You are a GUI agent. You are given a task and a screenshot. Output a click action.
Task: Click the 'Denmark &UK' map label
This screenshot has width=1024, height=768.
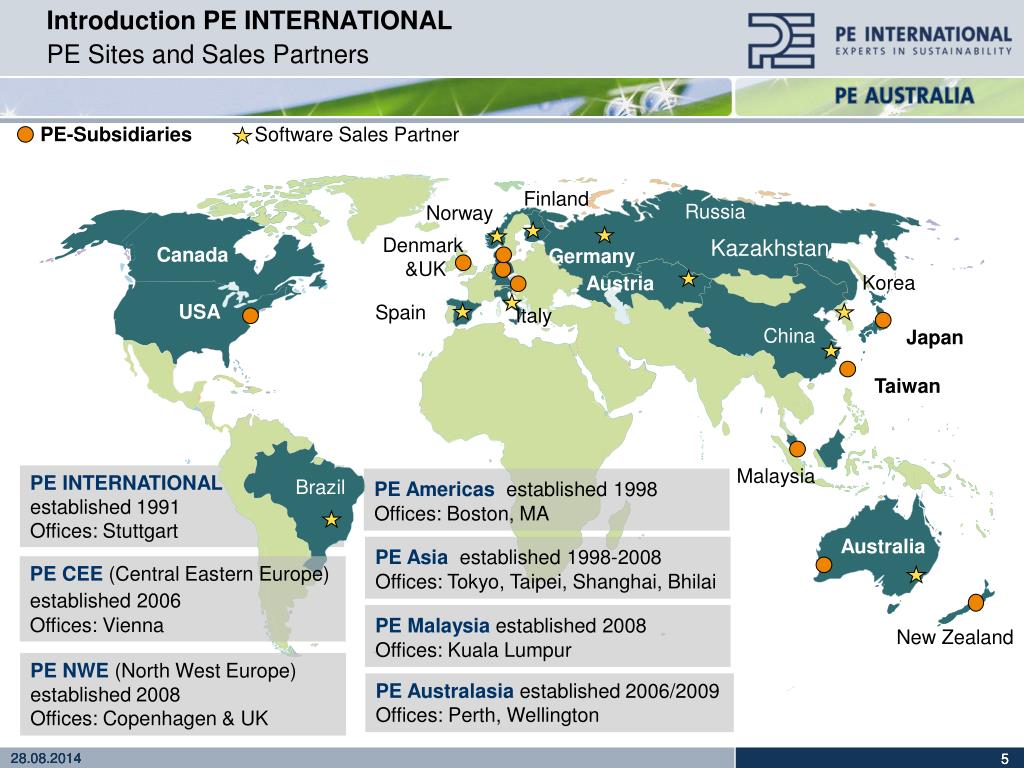[423, 257]
